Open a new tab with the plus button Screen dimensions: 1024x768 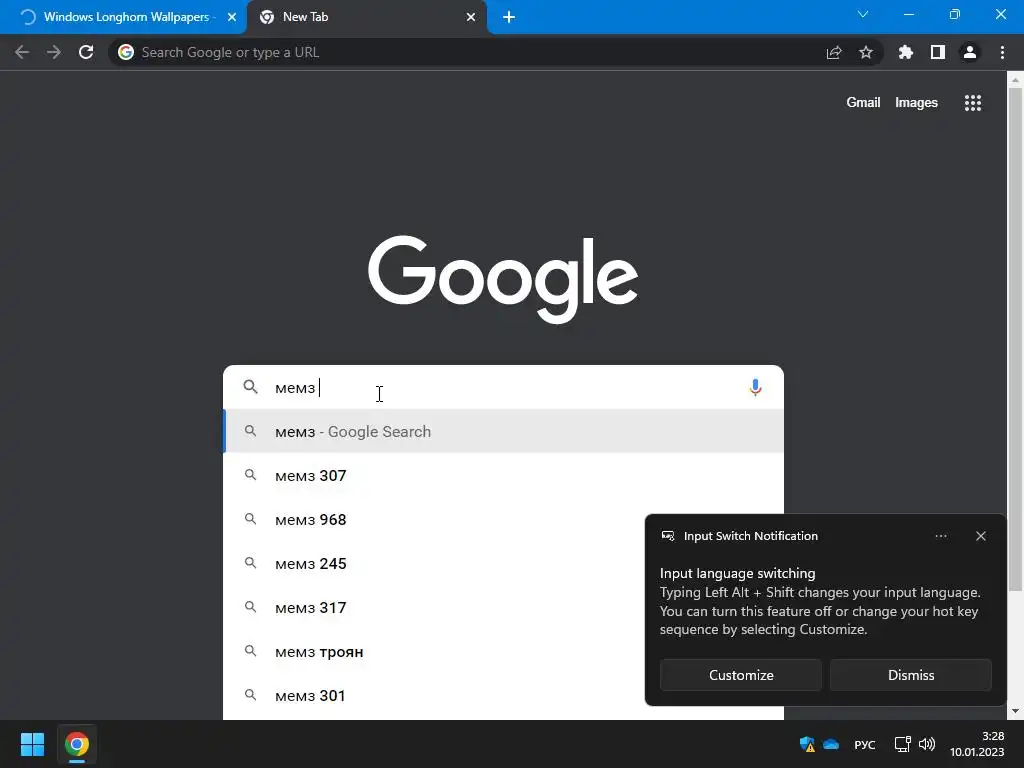(x=509, y=17)
